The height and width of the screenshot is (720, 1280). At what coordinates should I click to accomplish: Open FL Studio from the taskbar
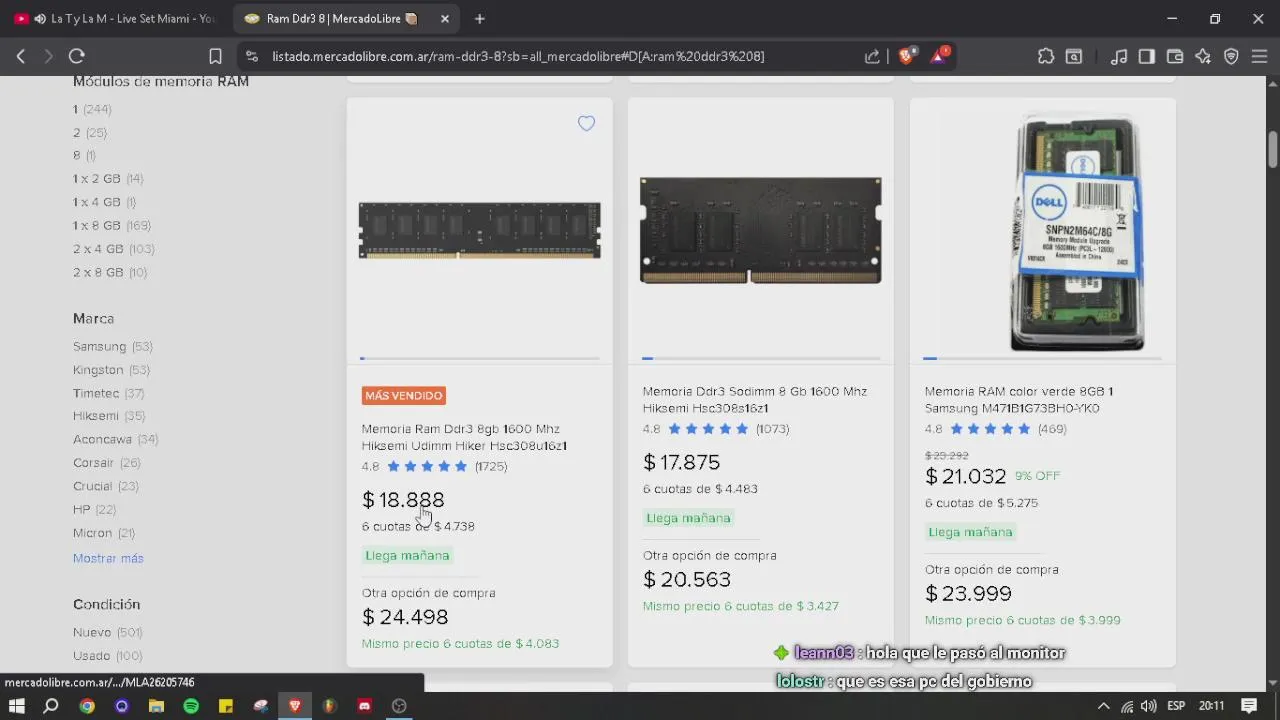click(329, 706)
